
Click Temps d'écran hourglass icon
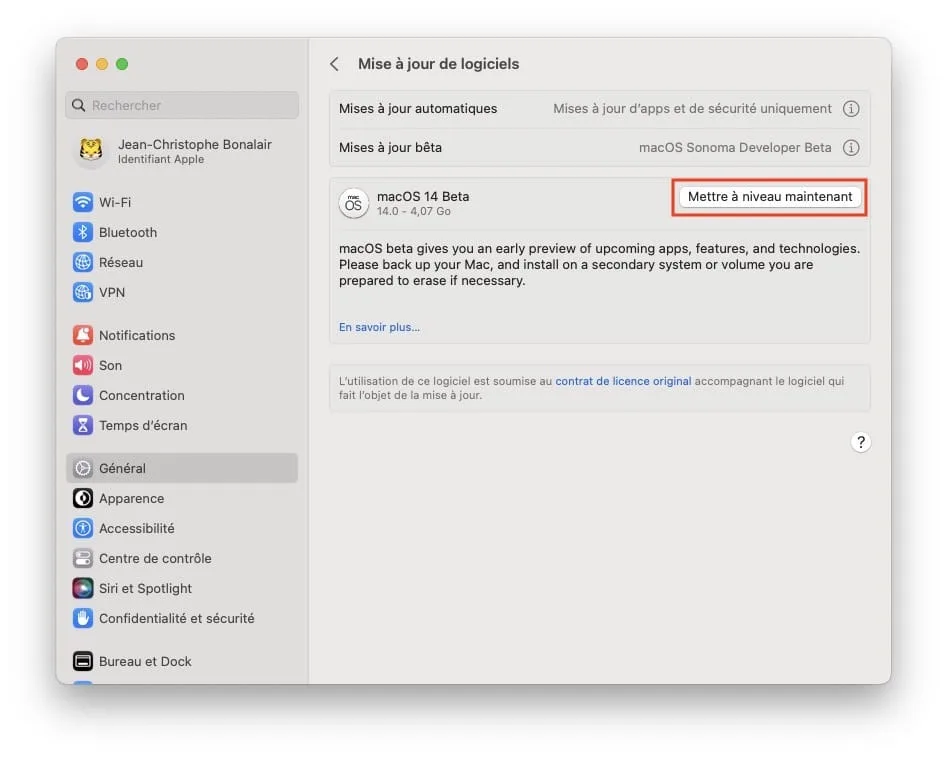pyautogui.click(x=83, y=425)
